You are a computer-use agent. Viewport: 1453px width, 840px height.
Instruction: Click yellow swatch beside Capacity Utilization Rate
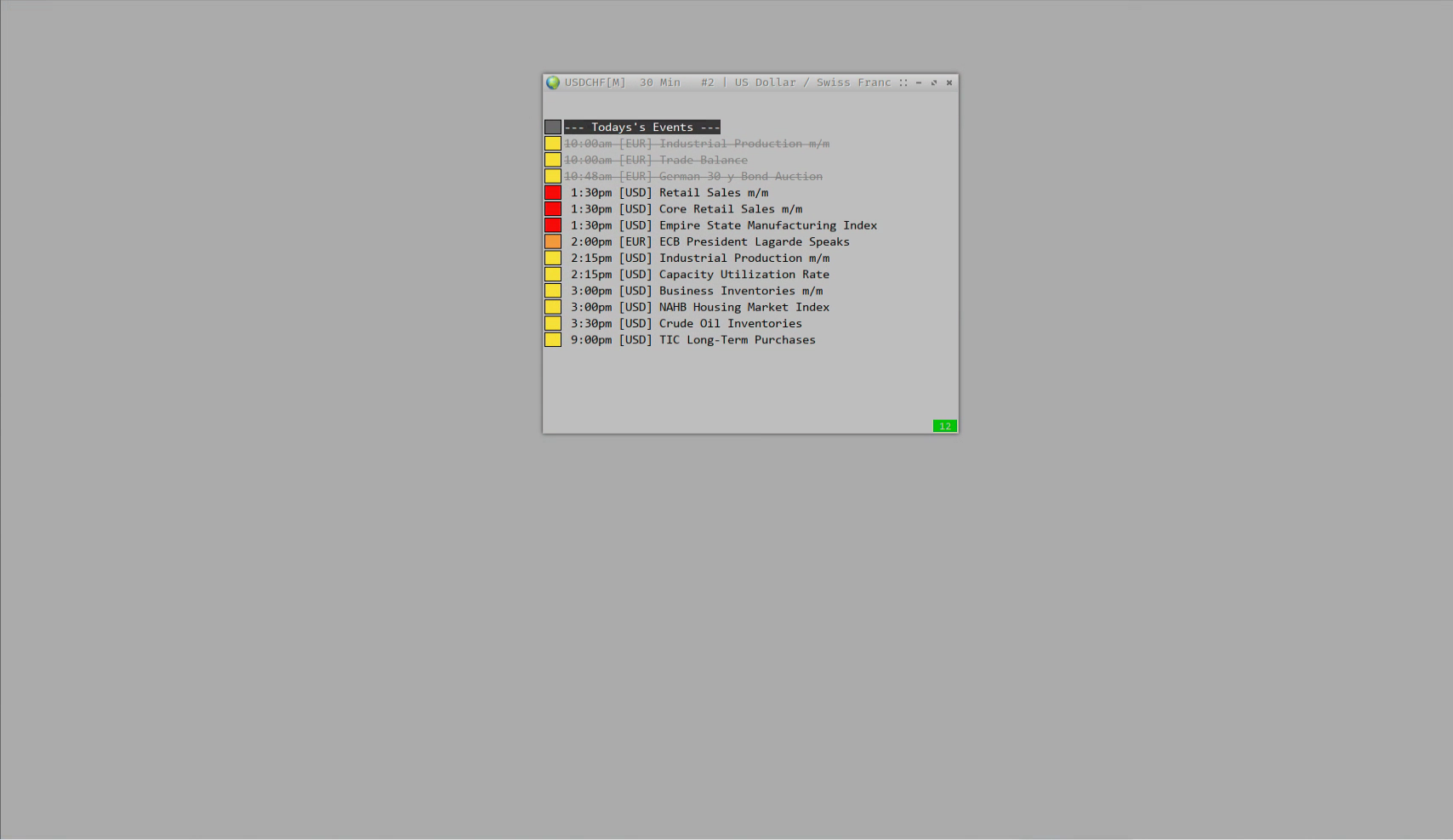click(553, 275)
